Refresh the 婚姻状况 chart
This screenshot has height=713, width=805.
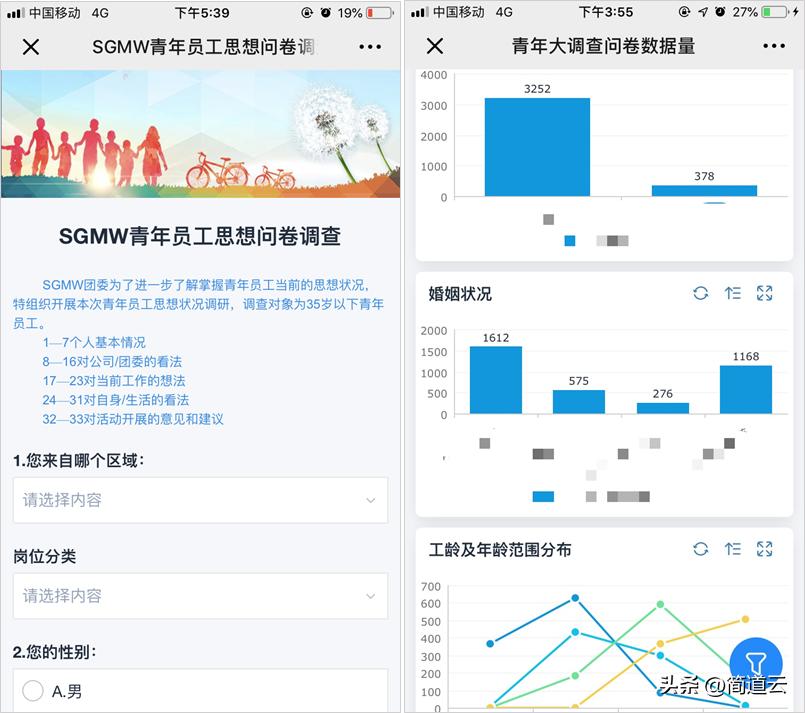click(x=700, y=293)
